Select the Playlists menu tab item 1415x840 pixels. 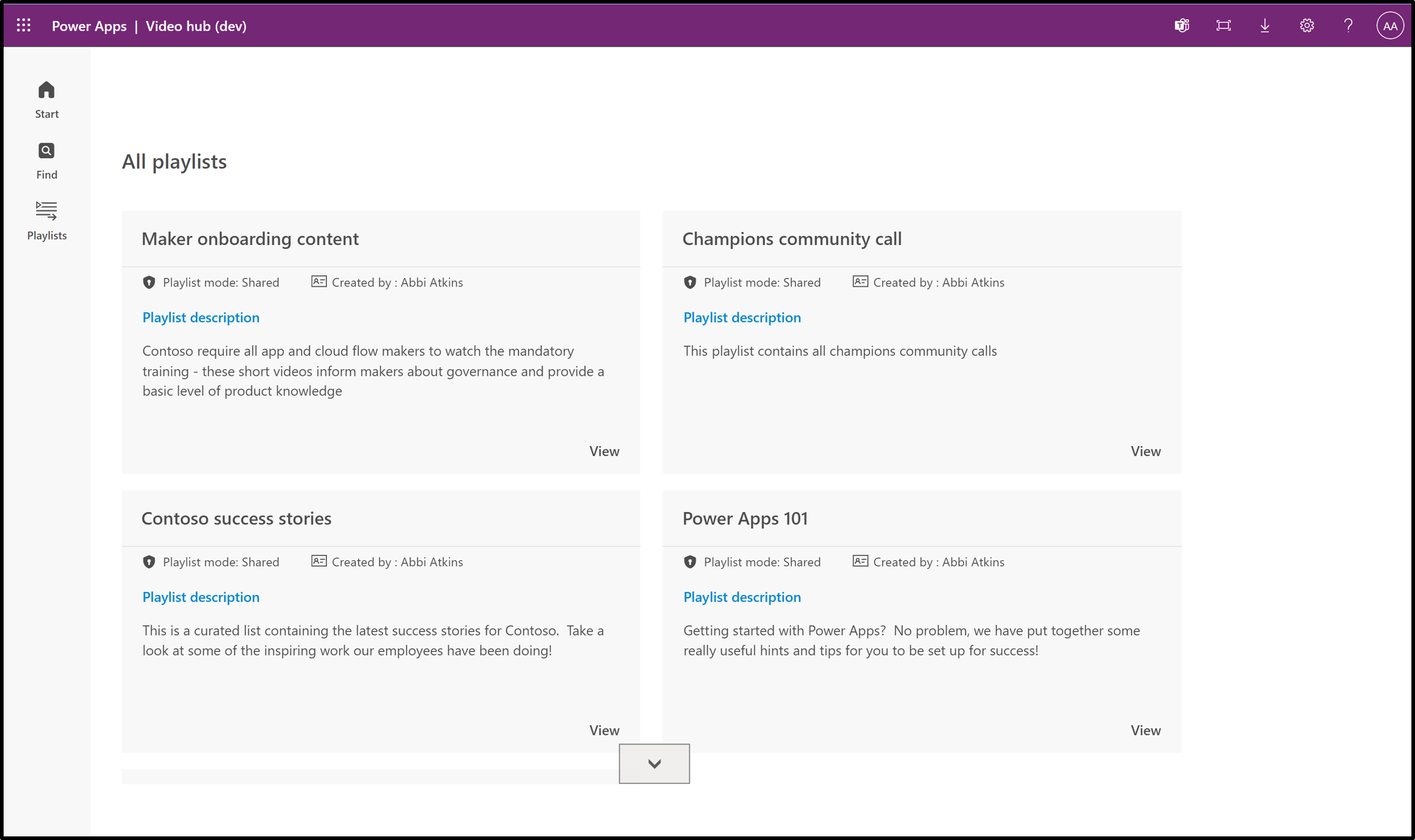click(47, 220)
